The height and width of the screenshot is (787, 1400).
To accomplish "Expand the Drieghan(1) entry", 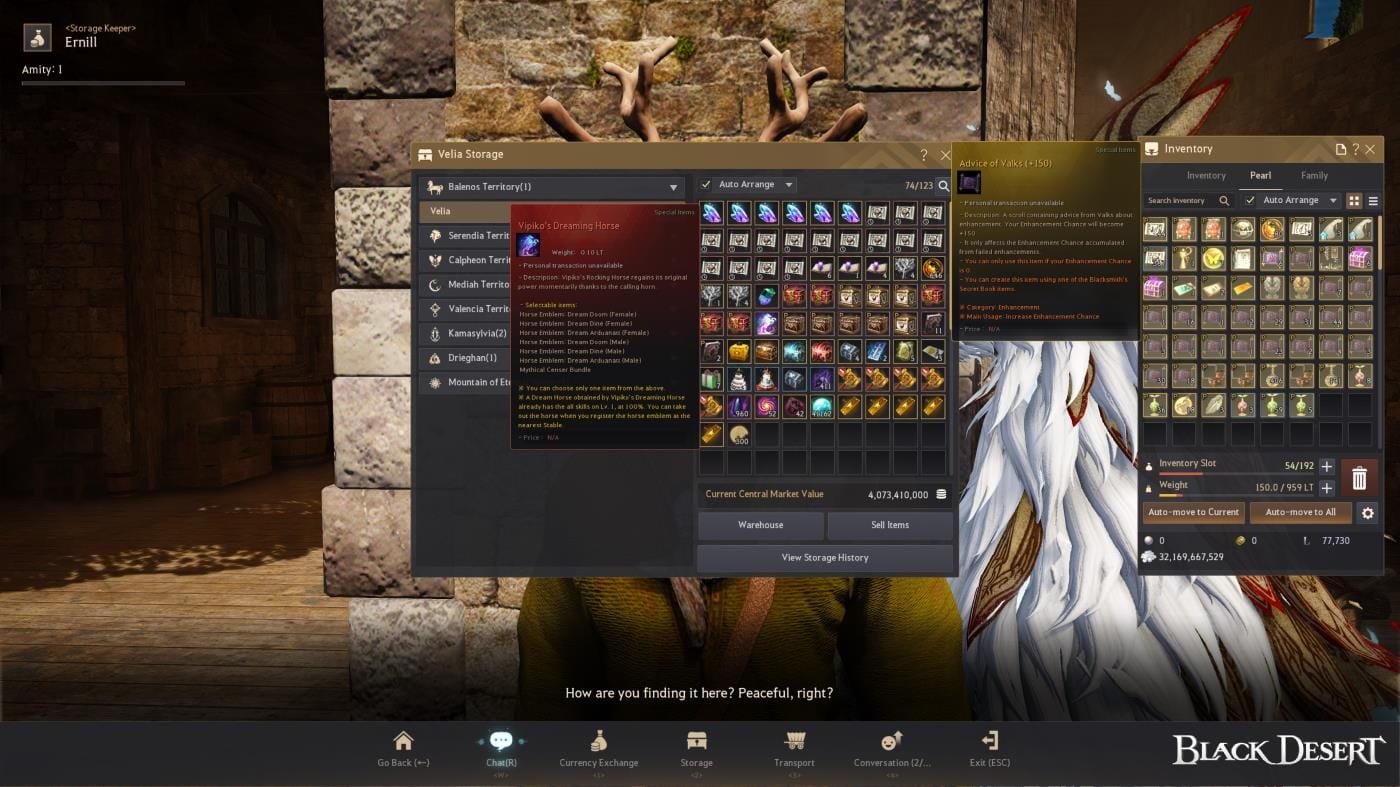I will point(465,358).
